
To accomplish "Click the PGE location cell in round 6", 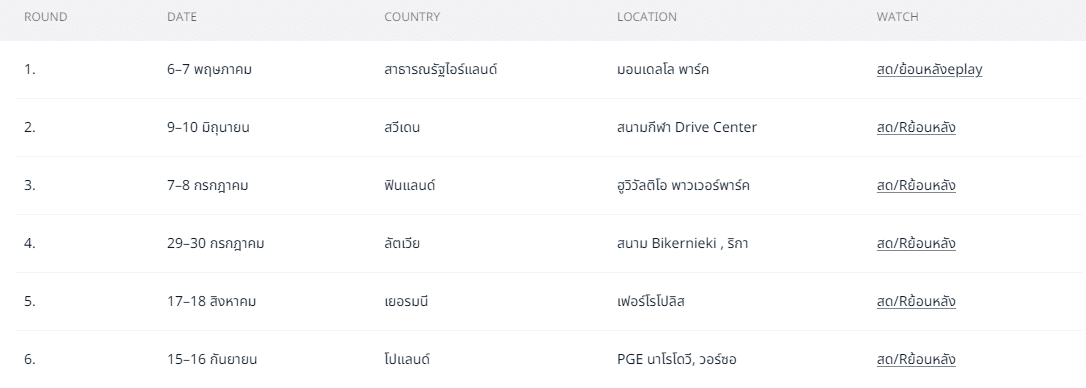I will 676,360.
